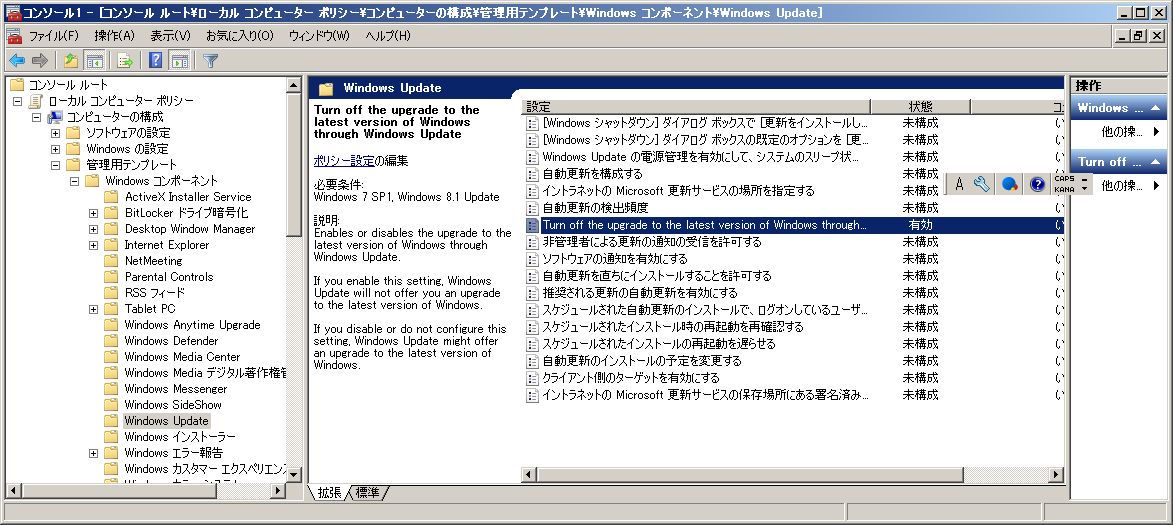Go up one level via folder icon
The width and height of the screenshot is (1173, 525).
coord(70,61)
